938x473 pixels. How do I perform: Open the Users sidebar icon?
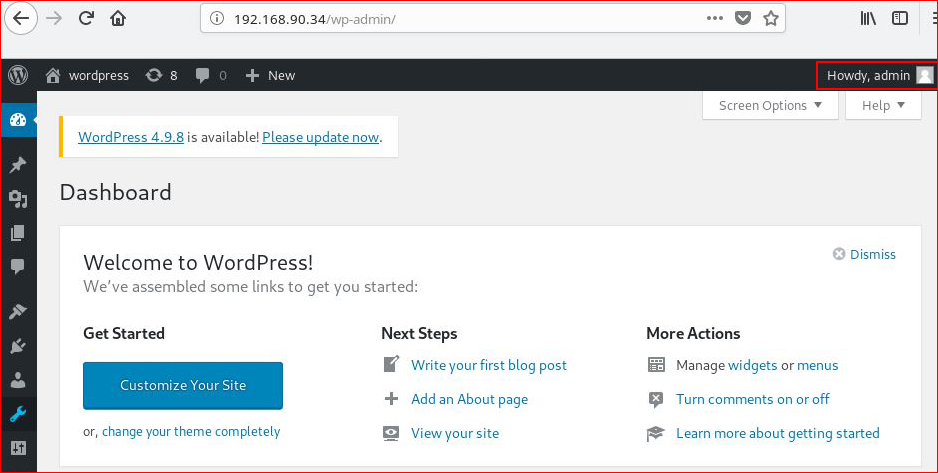point(18,380)
